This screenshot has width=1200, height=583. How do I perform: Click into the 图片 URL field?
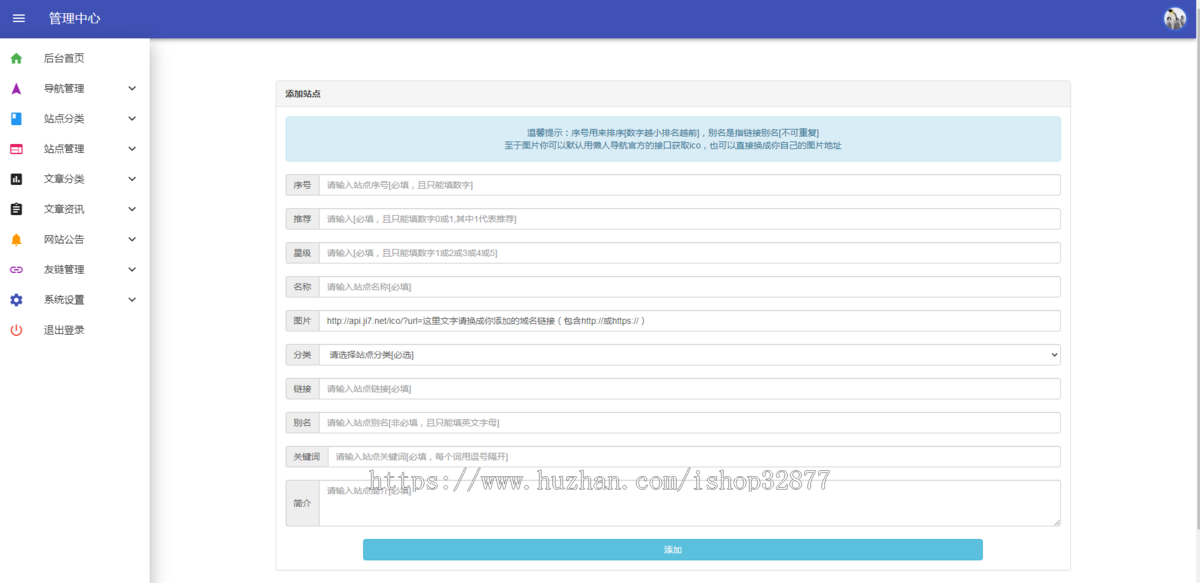[690, 321]
